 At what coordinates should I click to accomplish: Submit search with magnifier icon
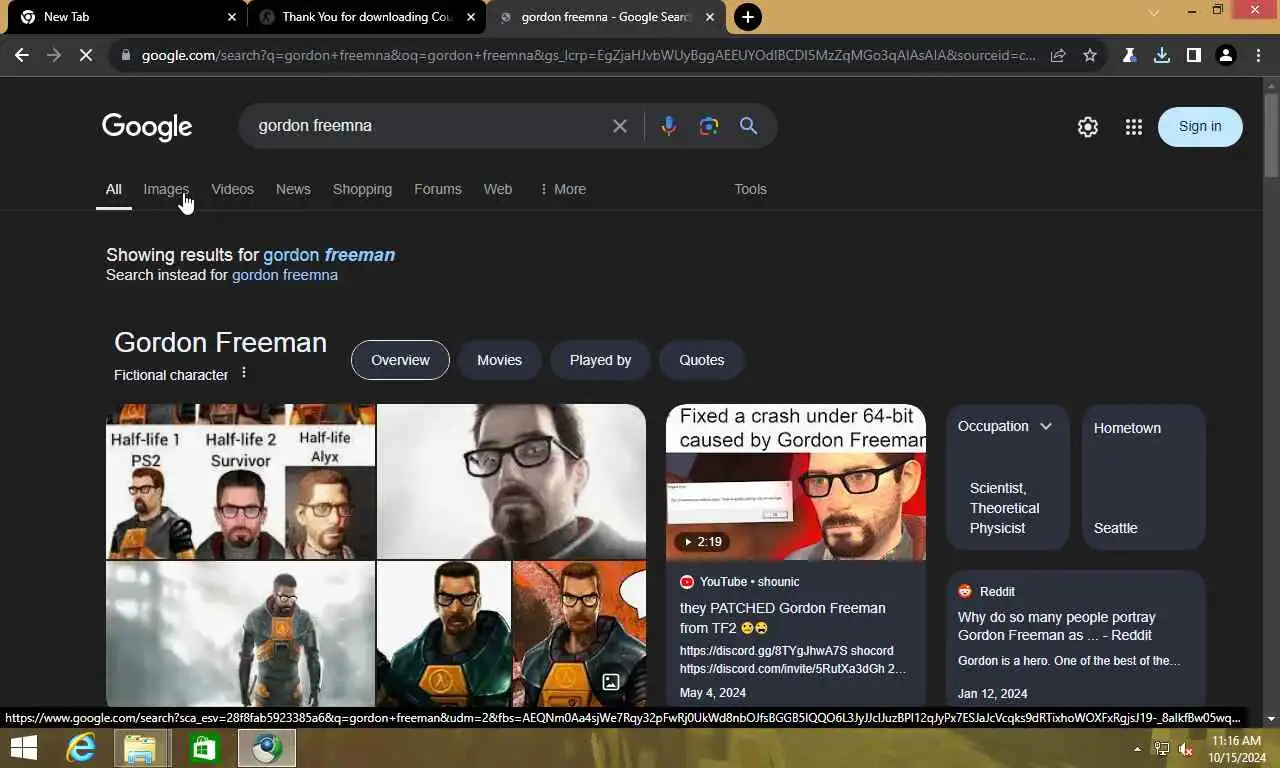tap(748, 126)
